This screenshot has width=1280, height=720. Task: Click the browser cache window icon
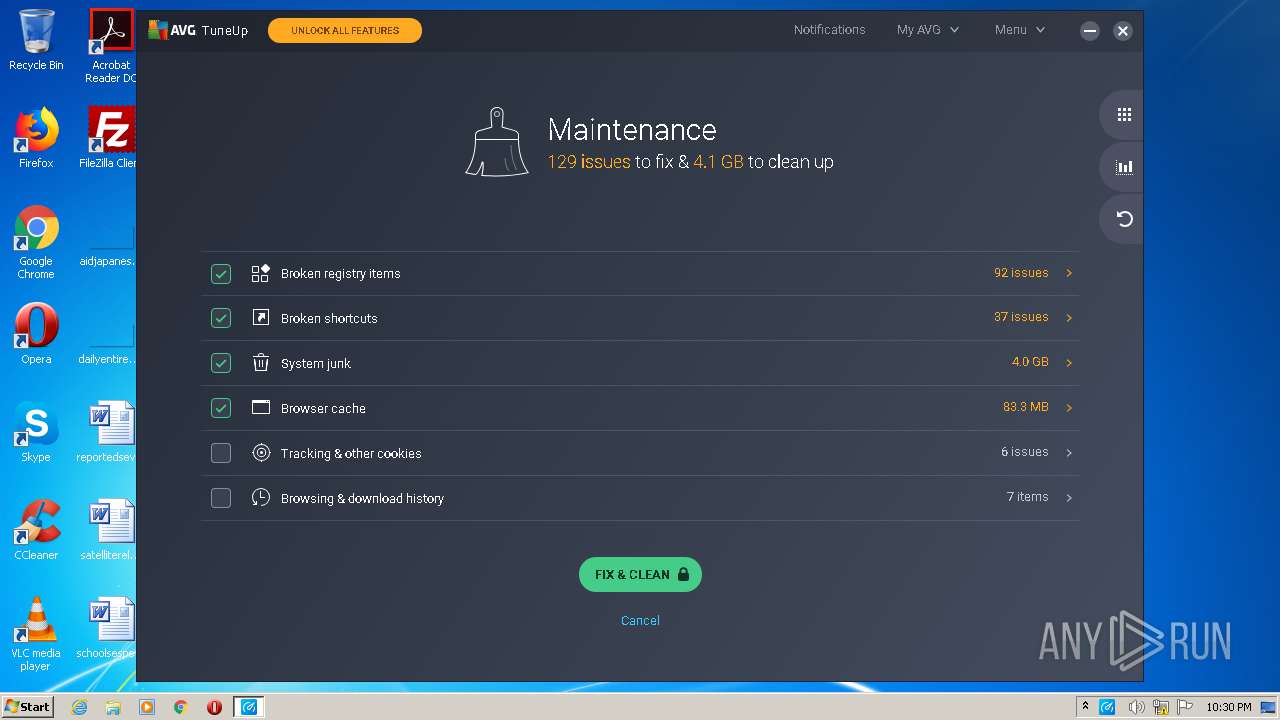261,408
